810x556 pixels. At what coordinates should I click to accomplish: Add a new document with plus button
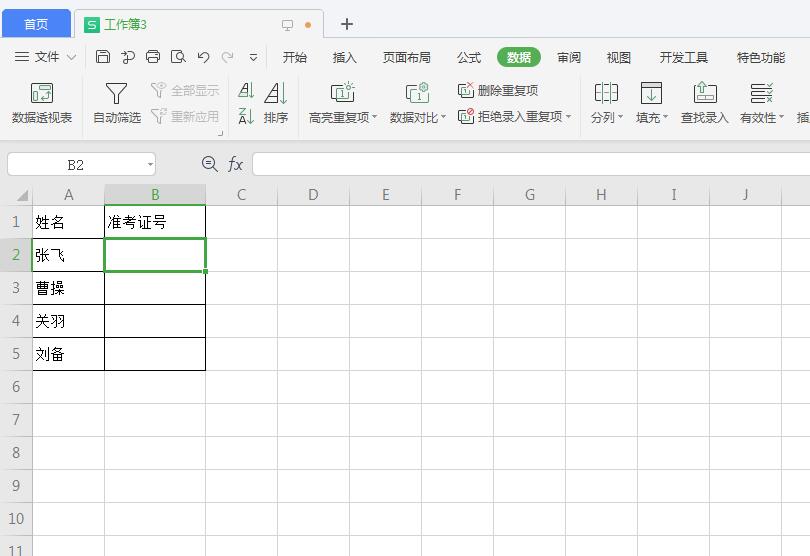347,24
